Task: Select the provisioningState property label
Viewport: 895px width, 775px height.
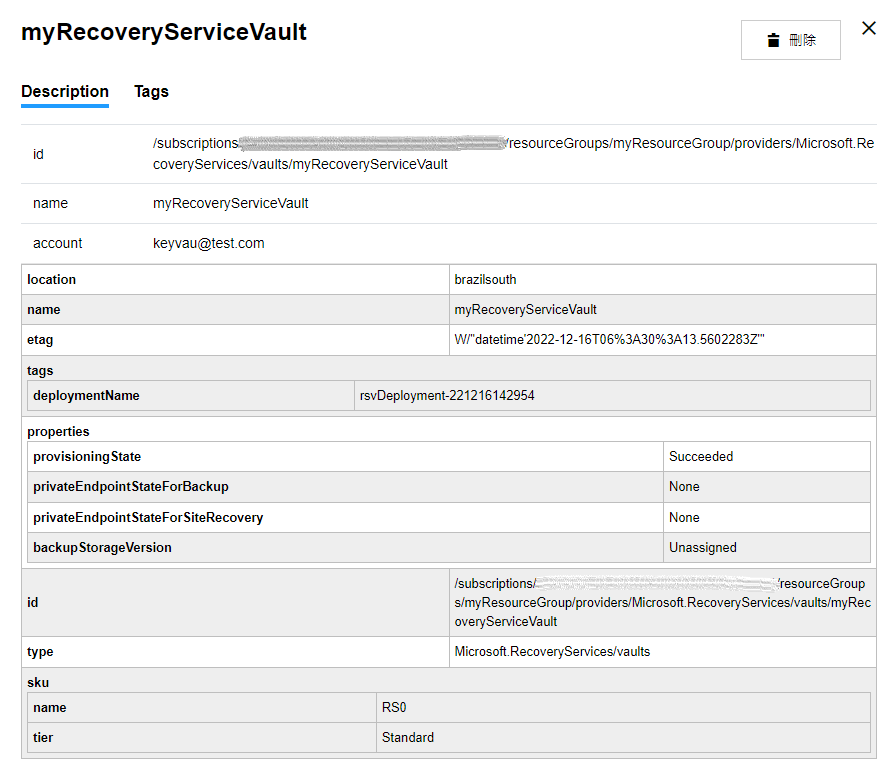Action: (87, 457)
